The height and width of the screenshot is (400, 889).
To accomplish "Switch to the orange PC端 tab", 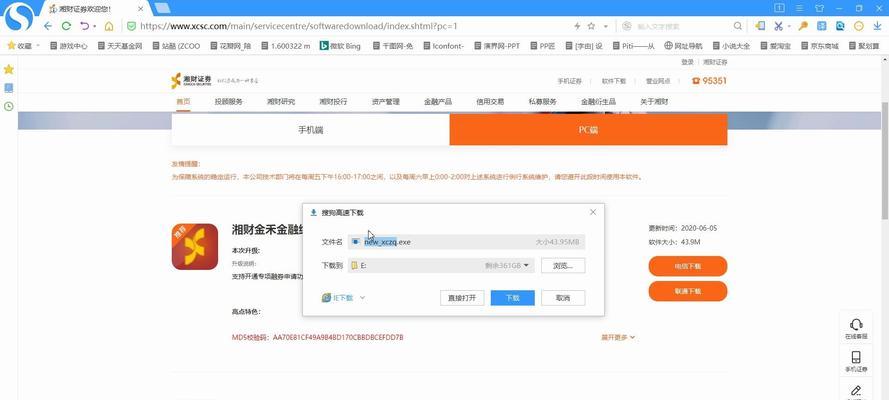I will 589,130.
